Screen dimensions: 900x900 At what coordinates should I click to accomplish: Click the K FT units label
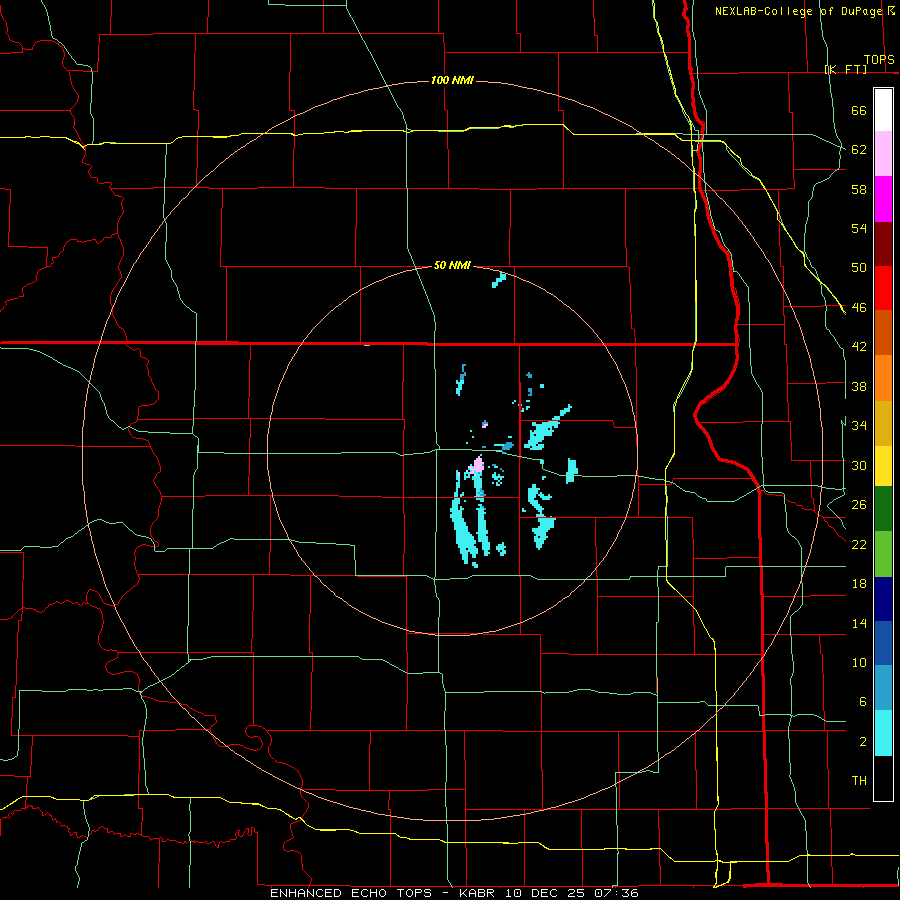846,69
